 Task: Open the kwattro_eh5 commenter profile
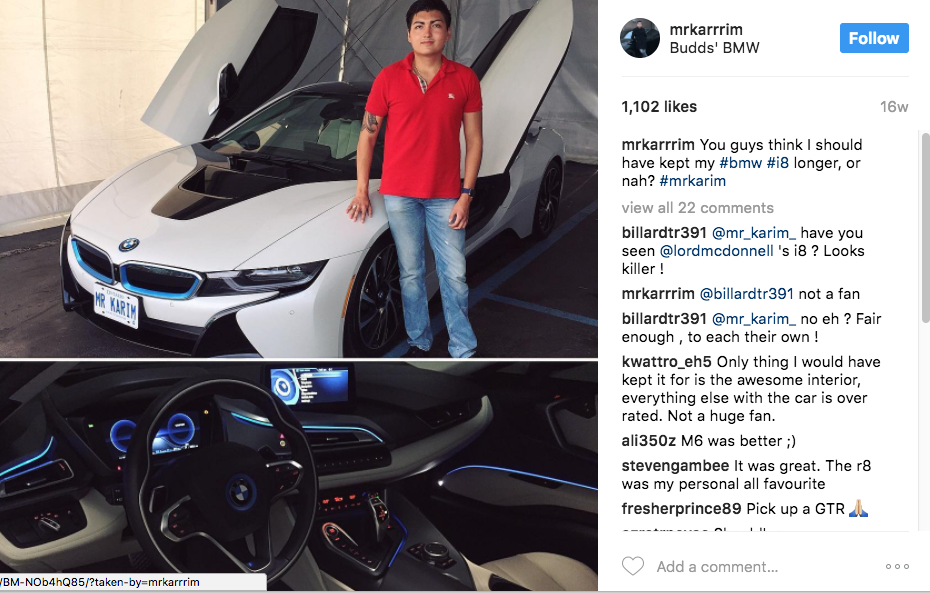666,362
